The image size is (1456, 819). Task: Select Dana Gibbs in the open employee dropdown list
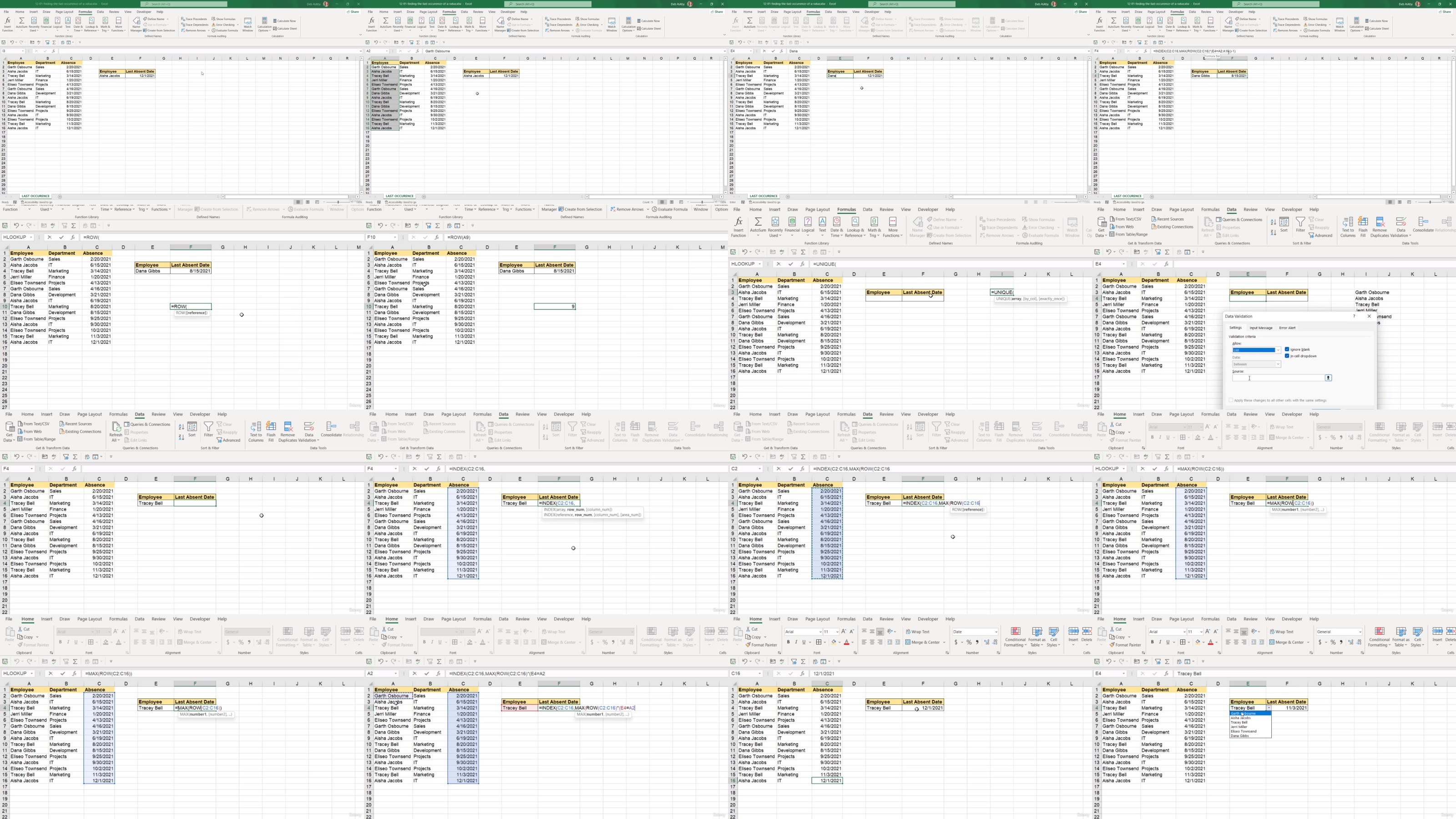1250,736
